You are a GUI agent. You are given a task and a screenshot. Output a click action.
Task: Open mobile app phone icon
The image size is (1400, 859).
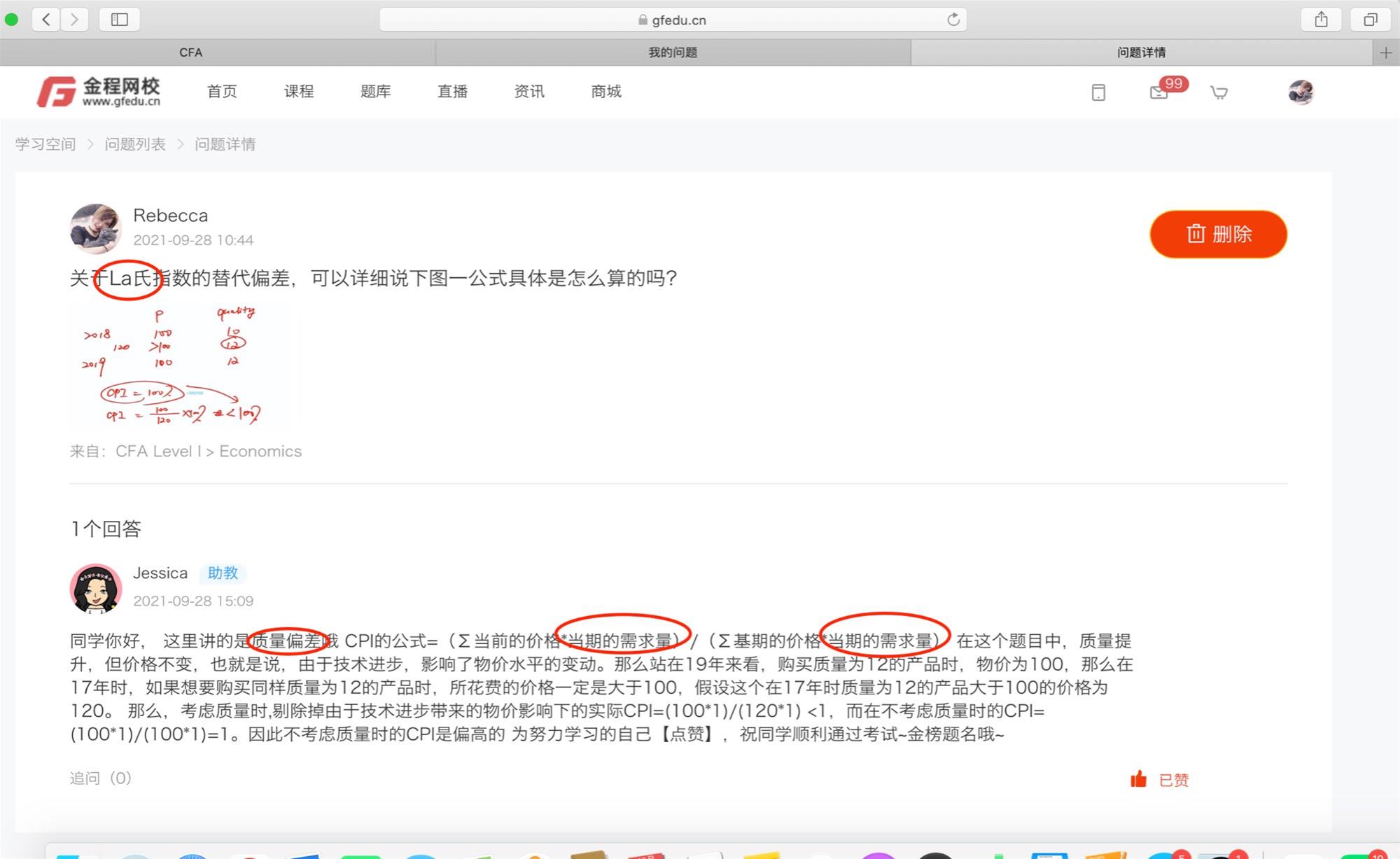1098,92
